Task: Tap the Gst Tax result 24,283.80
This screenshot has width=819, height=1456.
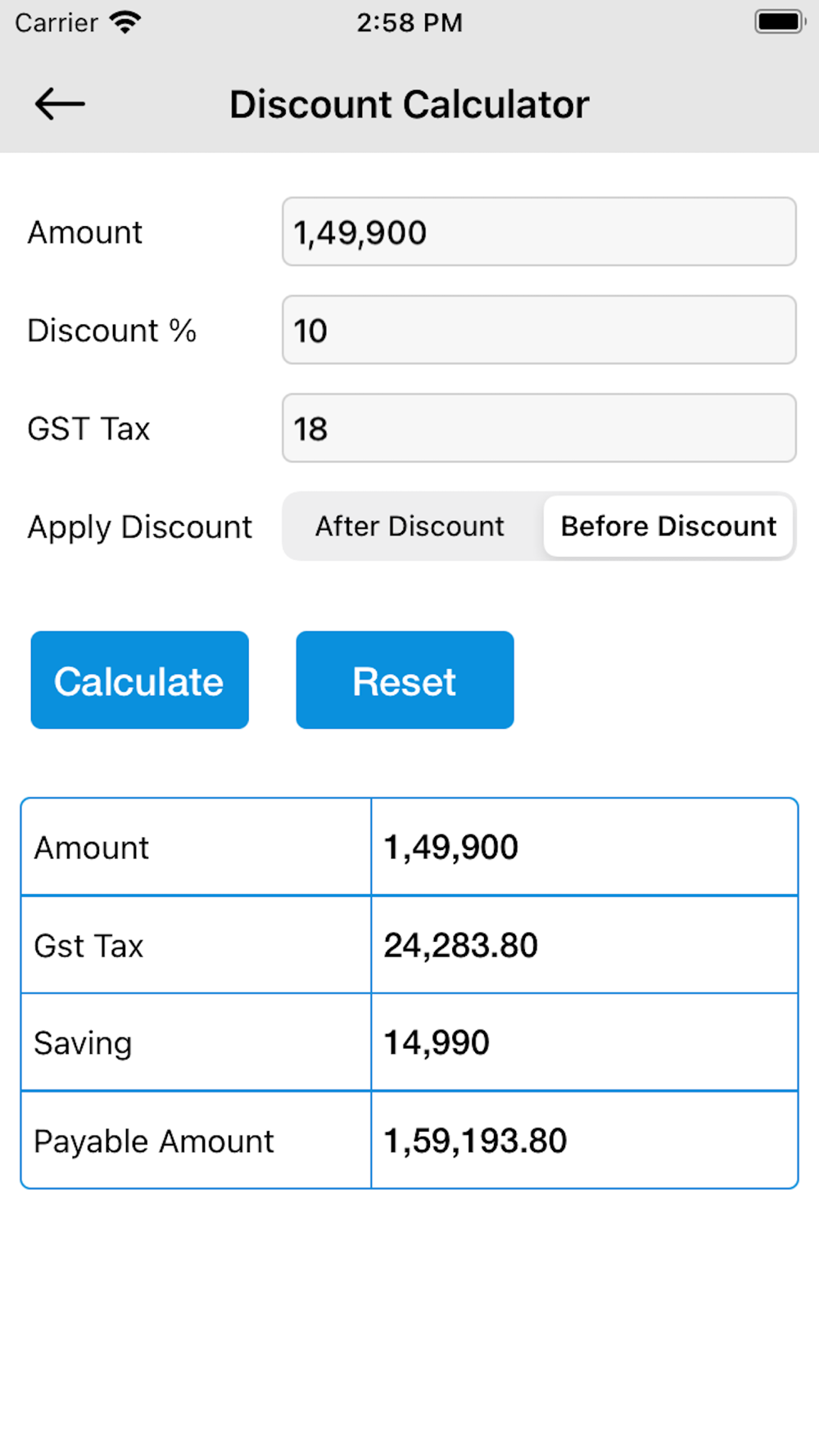Action: (461, 945)
